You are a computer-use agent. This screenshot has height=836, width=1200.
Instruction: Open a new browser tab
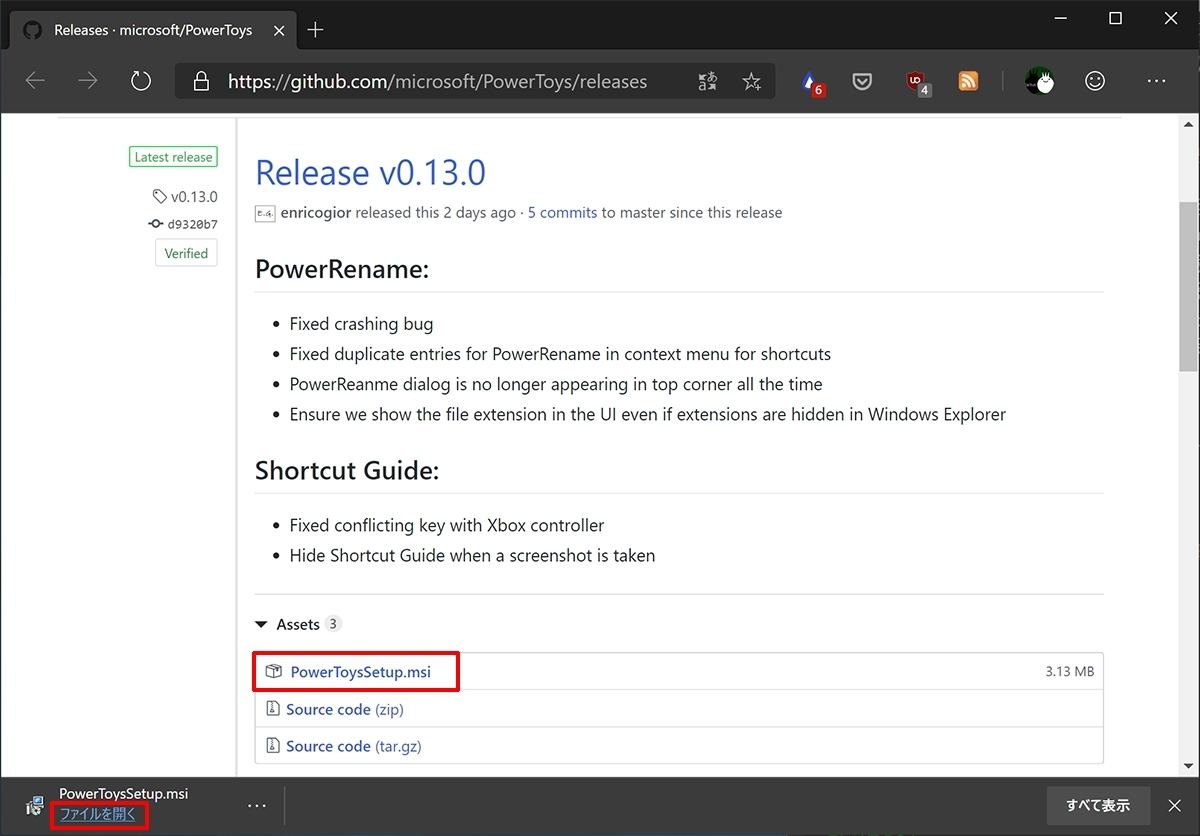point(315,30)
